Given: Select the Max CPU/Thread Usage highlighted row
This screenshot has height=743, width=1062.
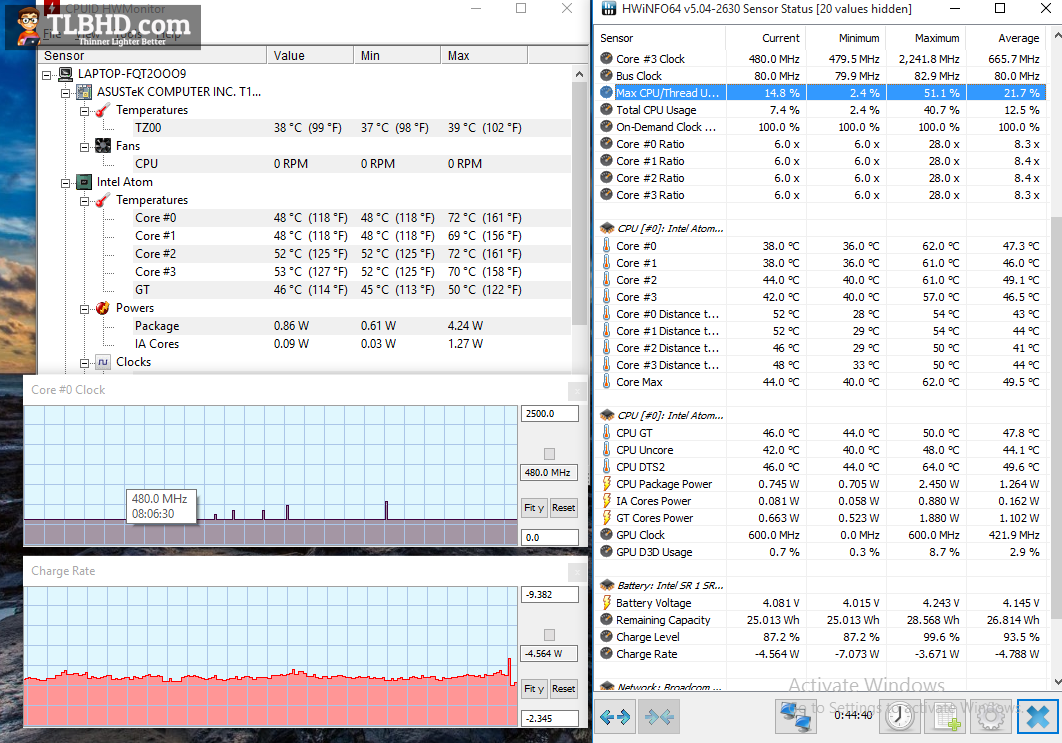Looking at the screenshot, I should click(x=822, y=93).
